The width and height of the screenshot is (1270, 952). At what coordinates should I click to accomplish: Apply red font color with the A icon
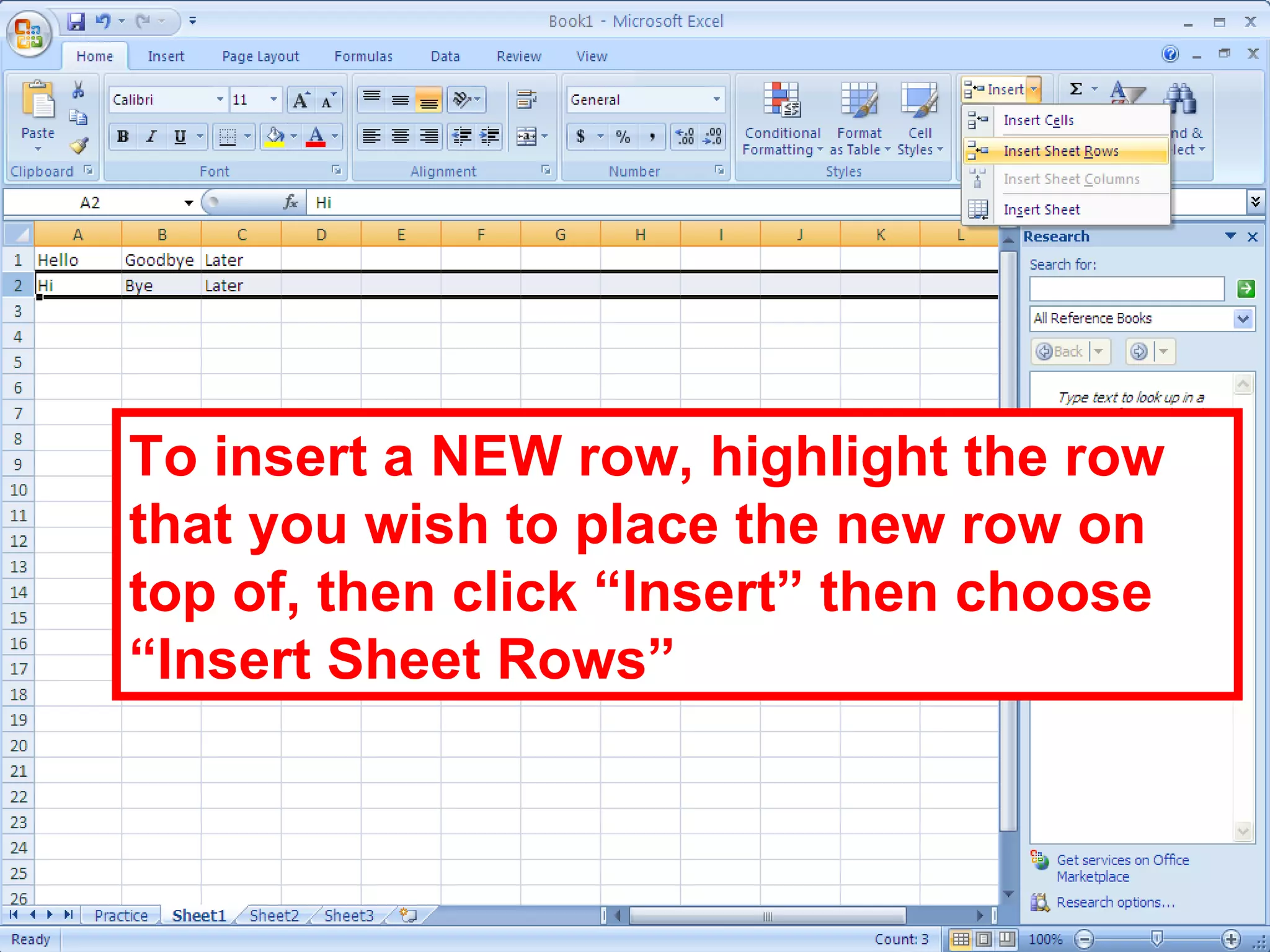click(316, 136)
